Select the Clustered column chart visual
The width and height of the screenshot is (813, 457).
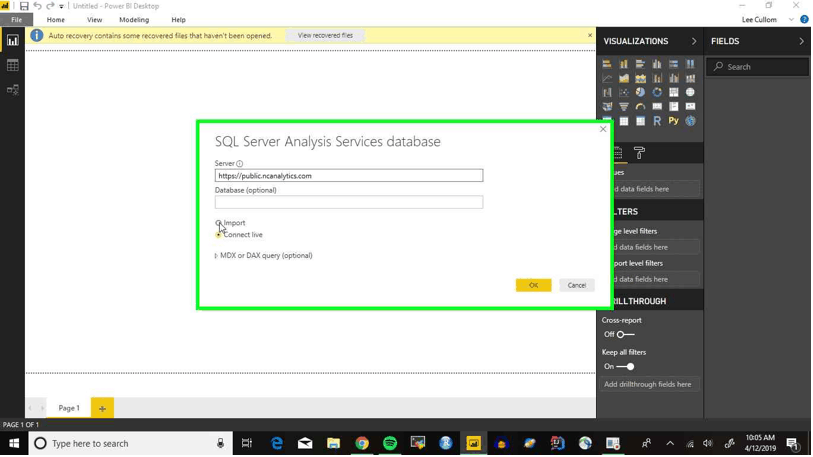point(657,64)
